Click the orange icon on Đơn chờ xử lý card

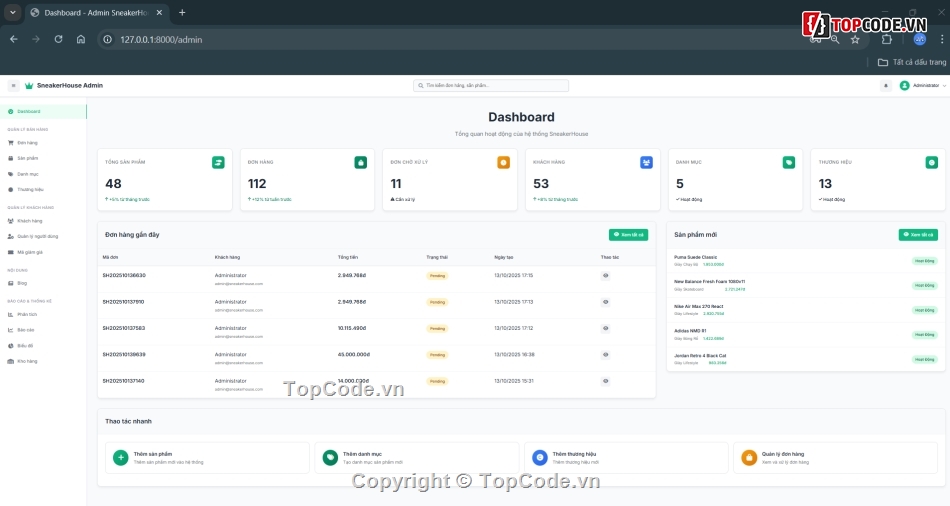504,162
